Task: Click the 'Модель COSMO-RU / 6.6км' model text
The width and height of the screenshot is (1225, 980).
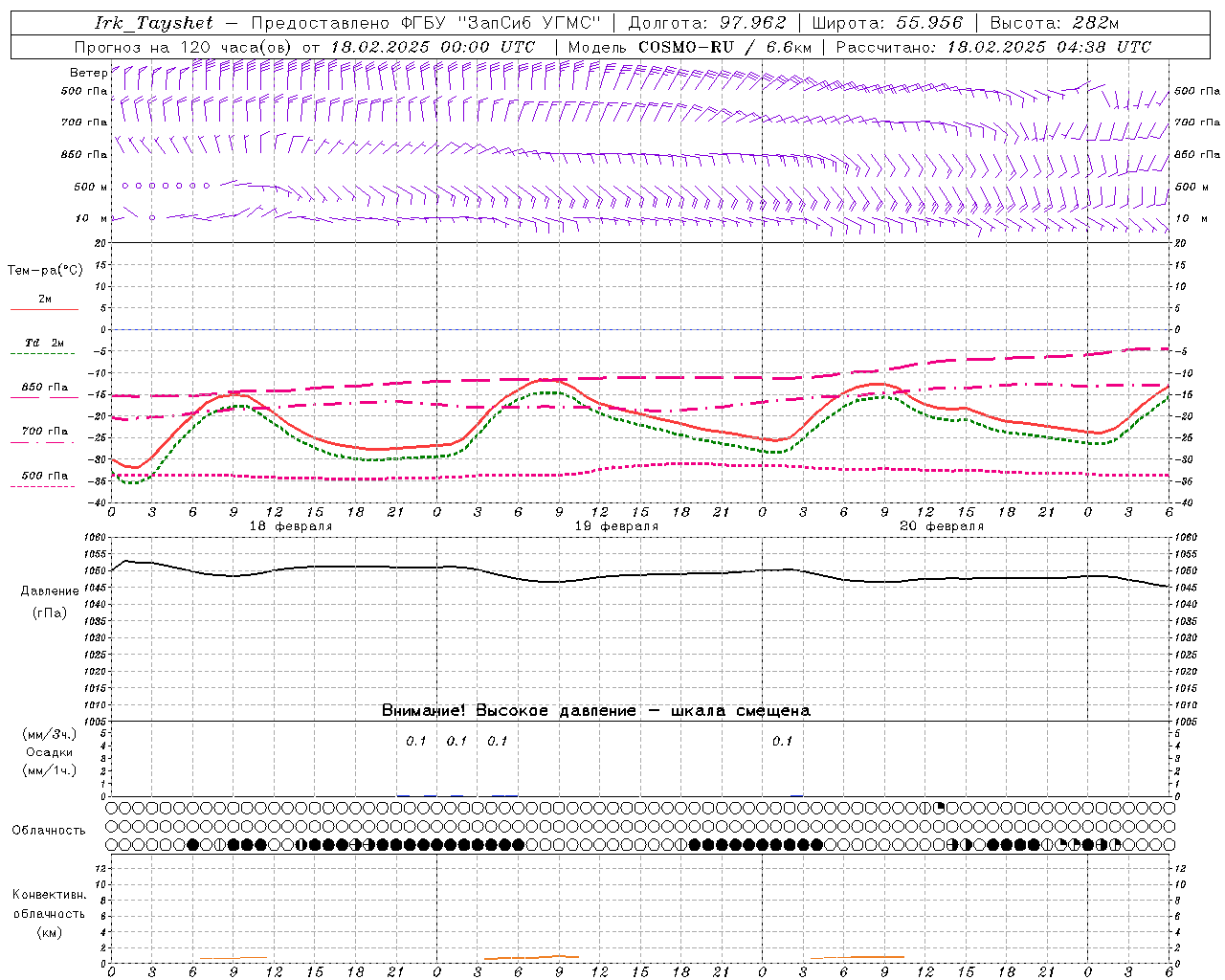Action: 690,47
